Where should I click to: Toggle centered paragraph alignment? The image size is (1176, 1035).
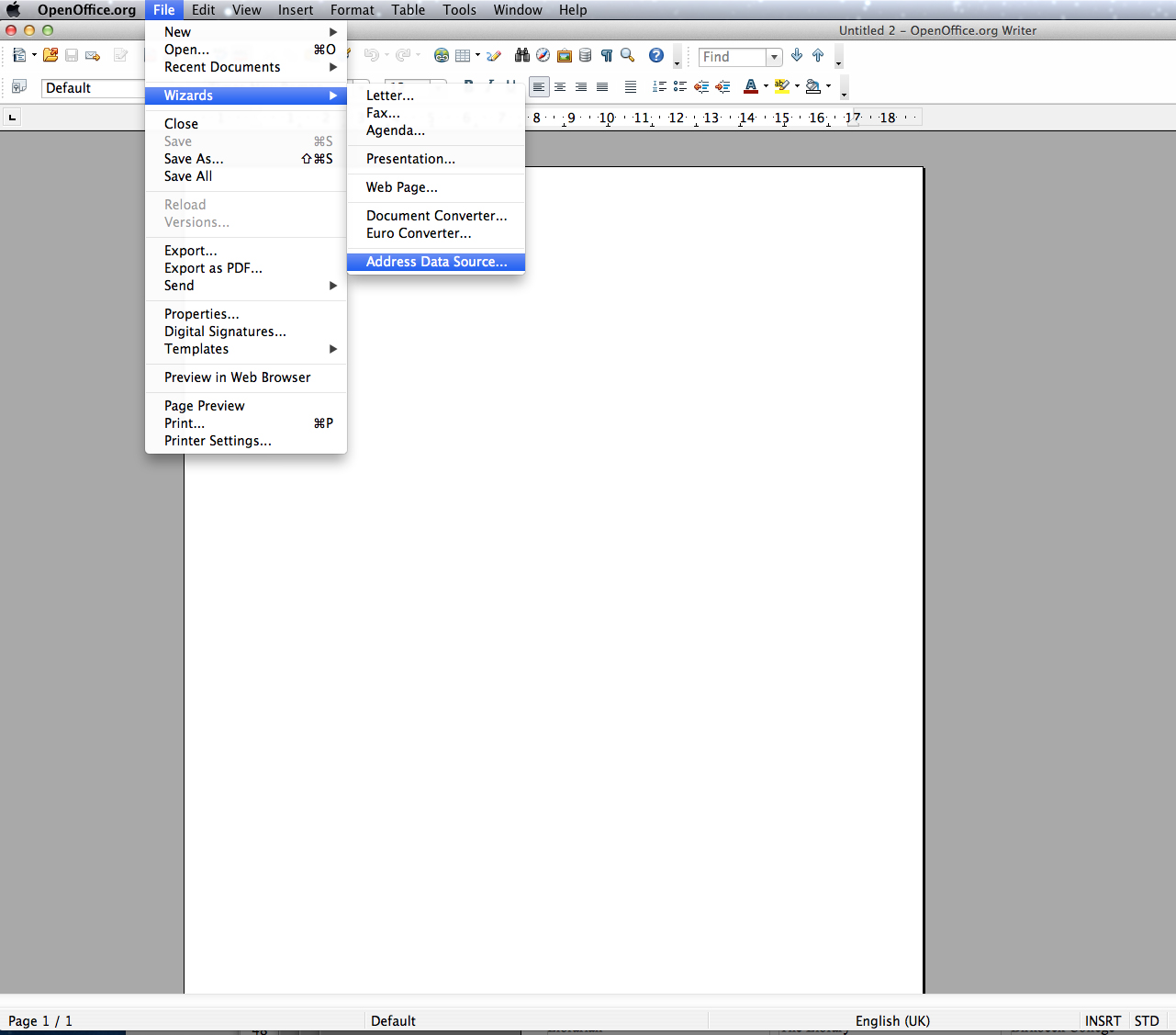tap(560, 86)
